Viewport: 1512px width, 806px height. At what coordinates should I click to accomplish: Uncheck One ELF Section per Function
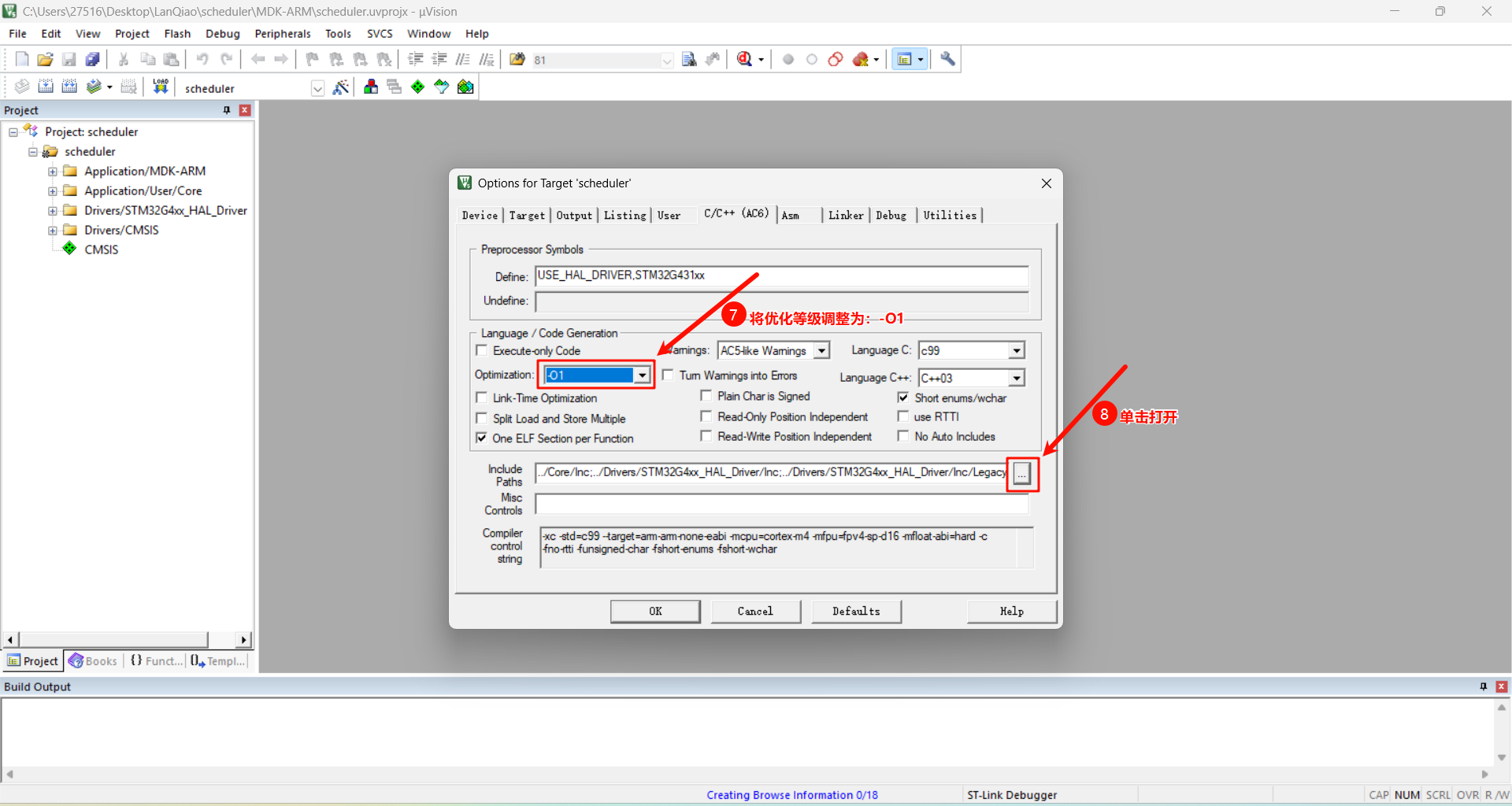pos(482,438)
